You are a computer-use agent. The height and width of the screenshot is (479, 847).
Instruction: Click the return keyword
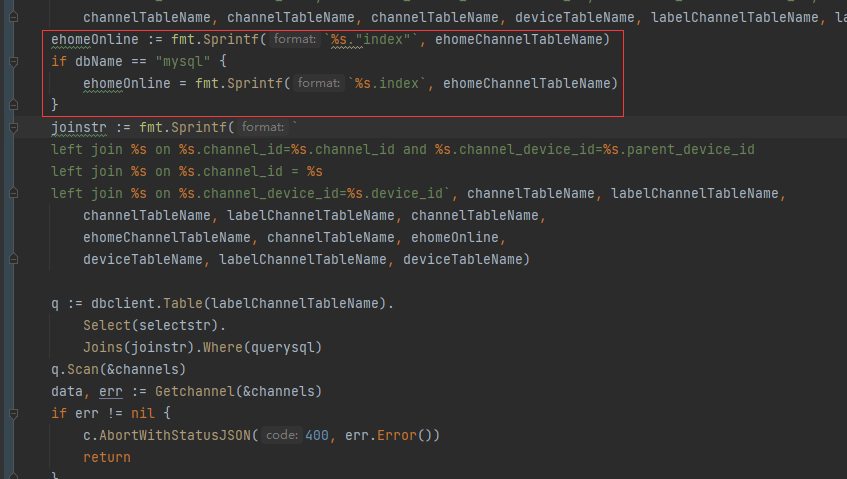coord(107,457)
